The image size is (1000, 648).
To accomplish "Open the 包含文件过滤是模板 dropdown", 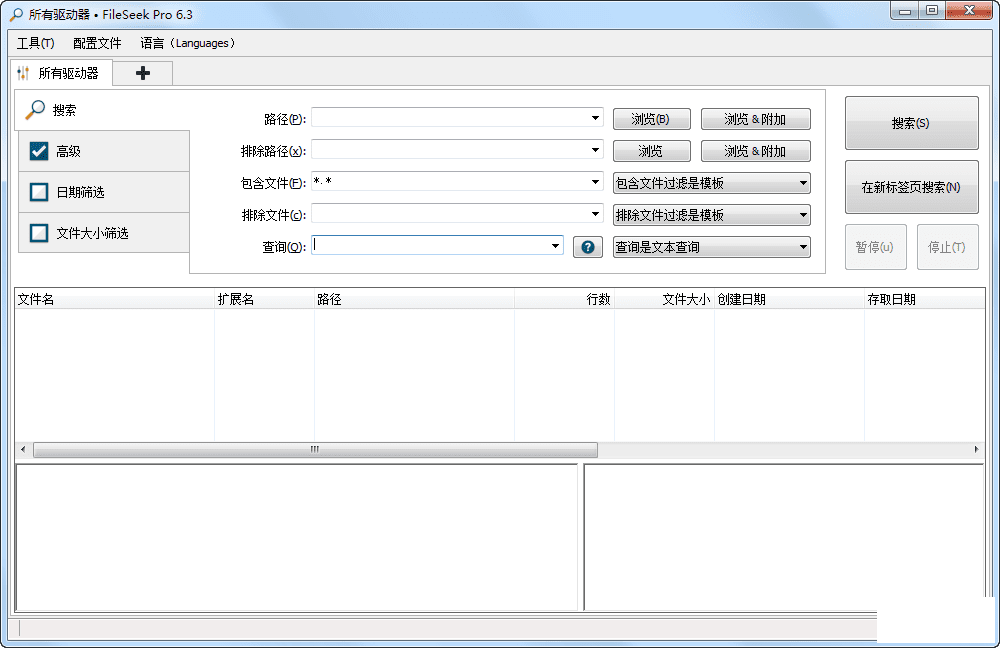I will (x=711, y=183).
